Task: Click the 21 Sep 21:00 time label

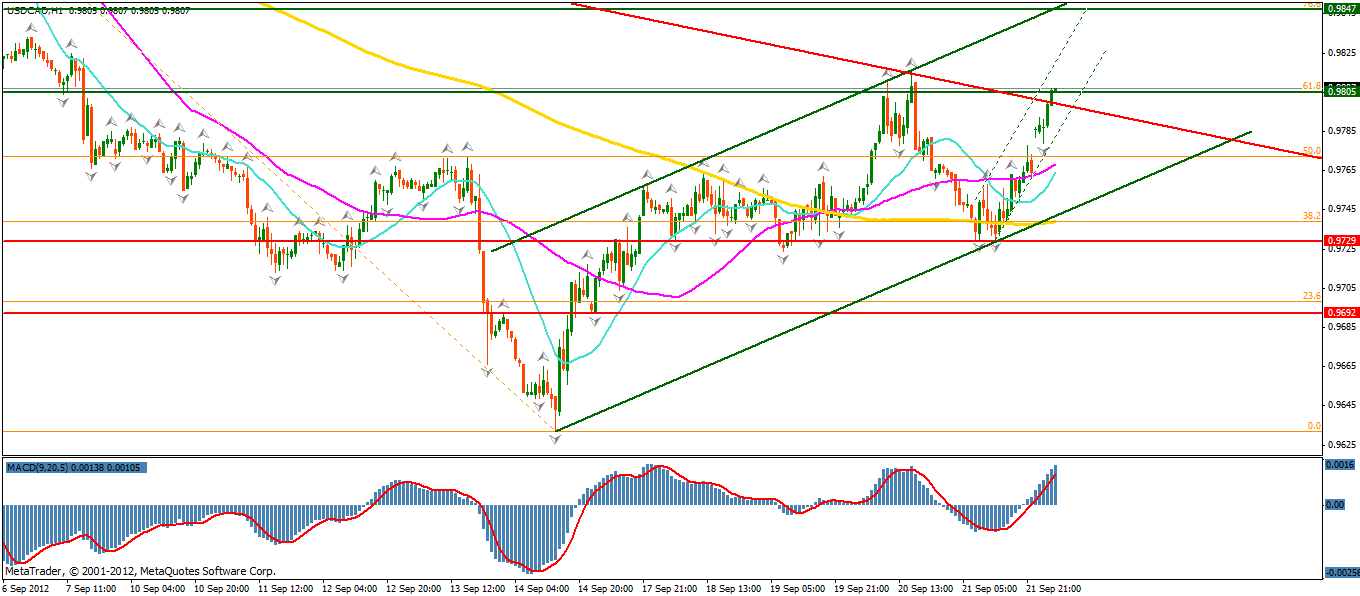Action: [1051, 588]
